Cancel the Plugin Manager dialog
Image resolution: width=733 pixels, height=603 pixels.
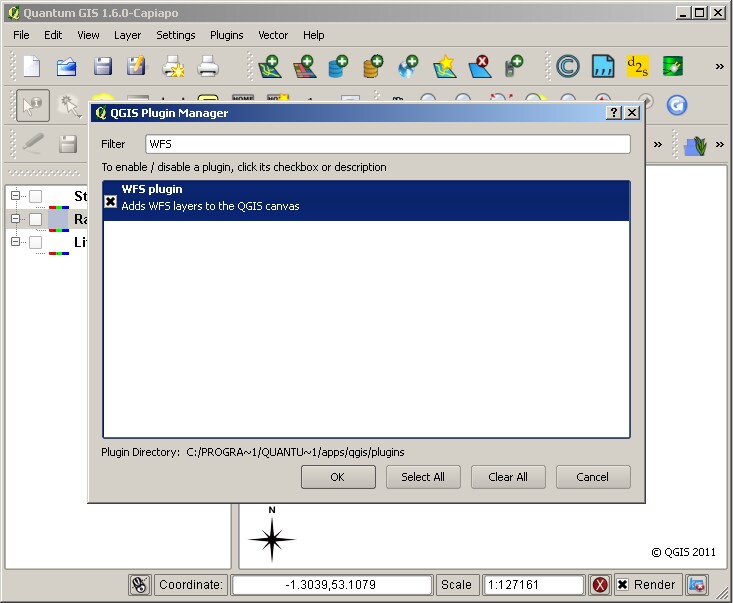click(593, 477)
